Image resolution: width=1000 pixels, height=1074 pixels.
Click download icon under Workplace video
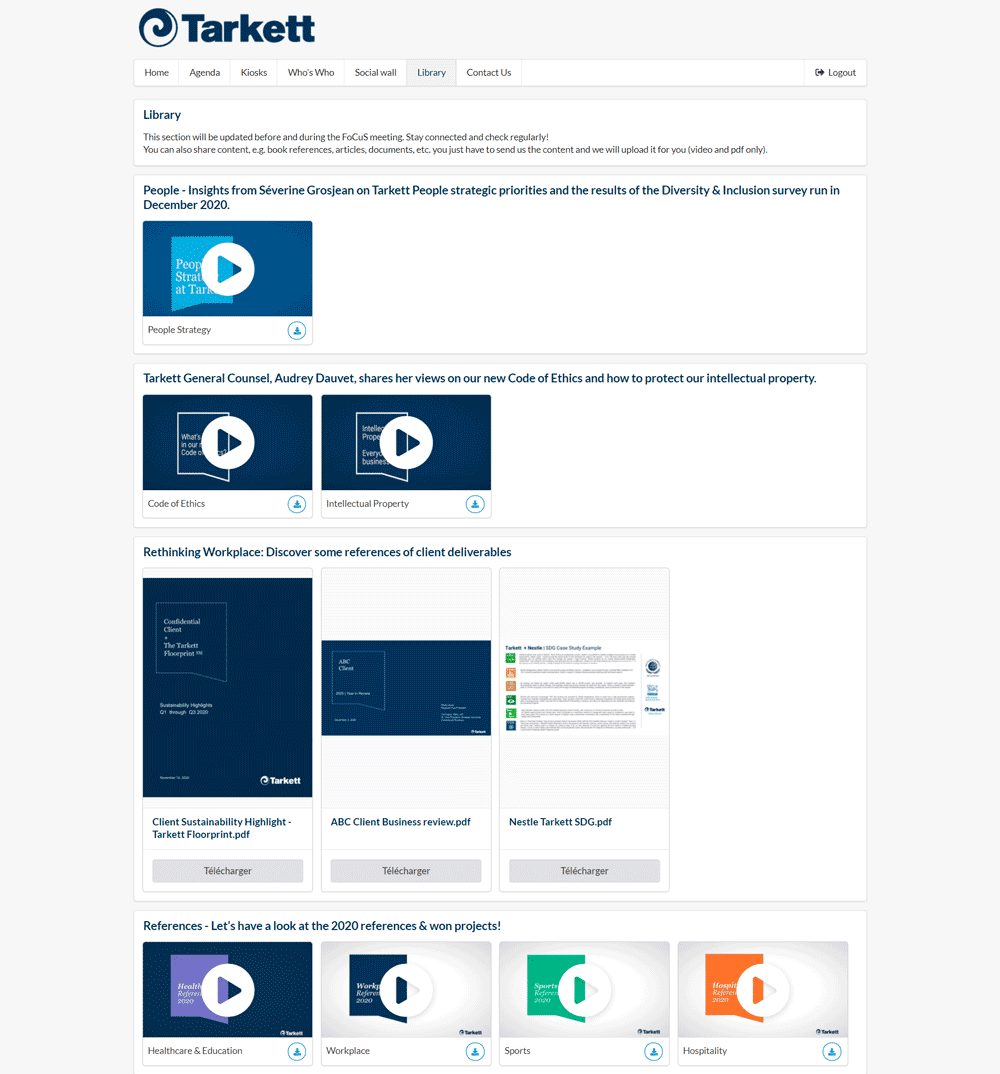click(475, 1052)
